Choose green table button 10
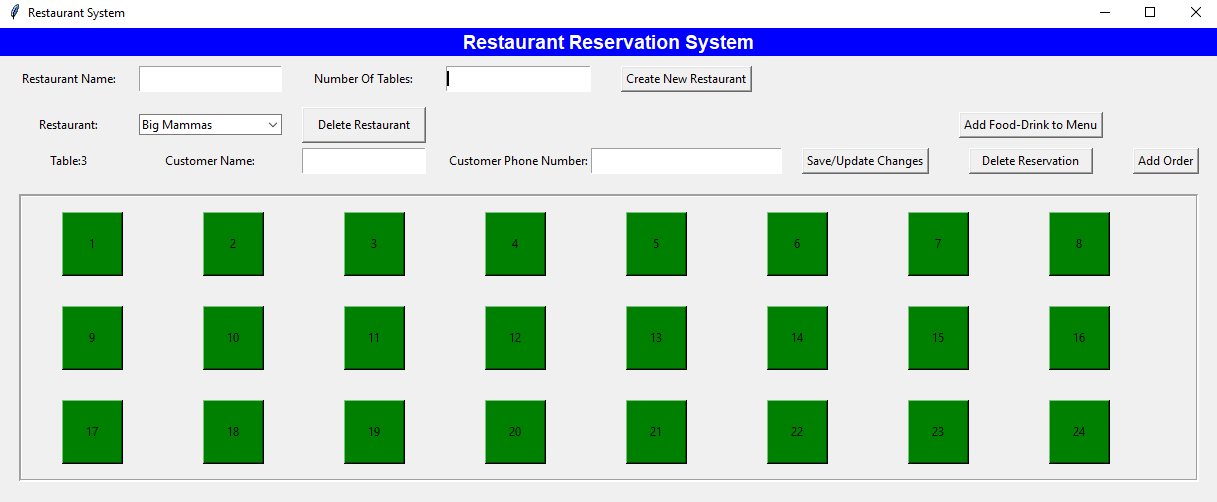 233,337
